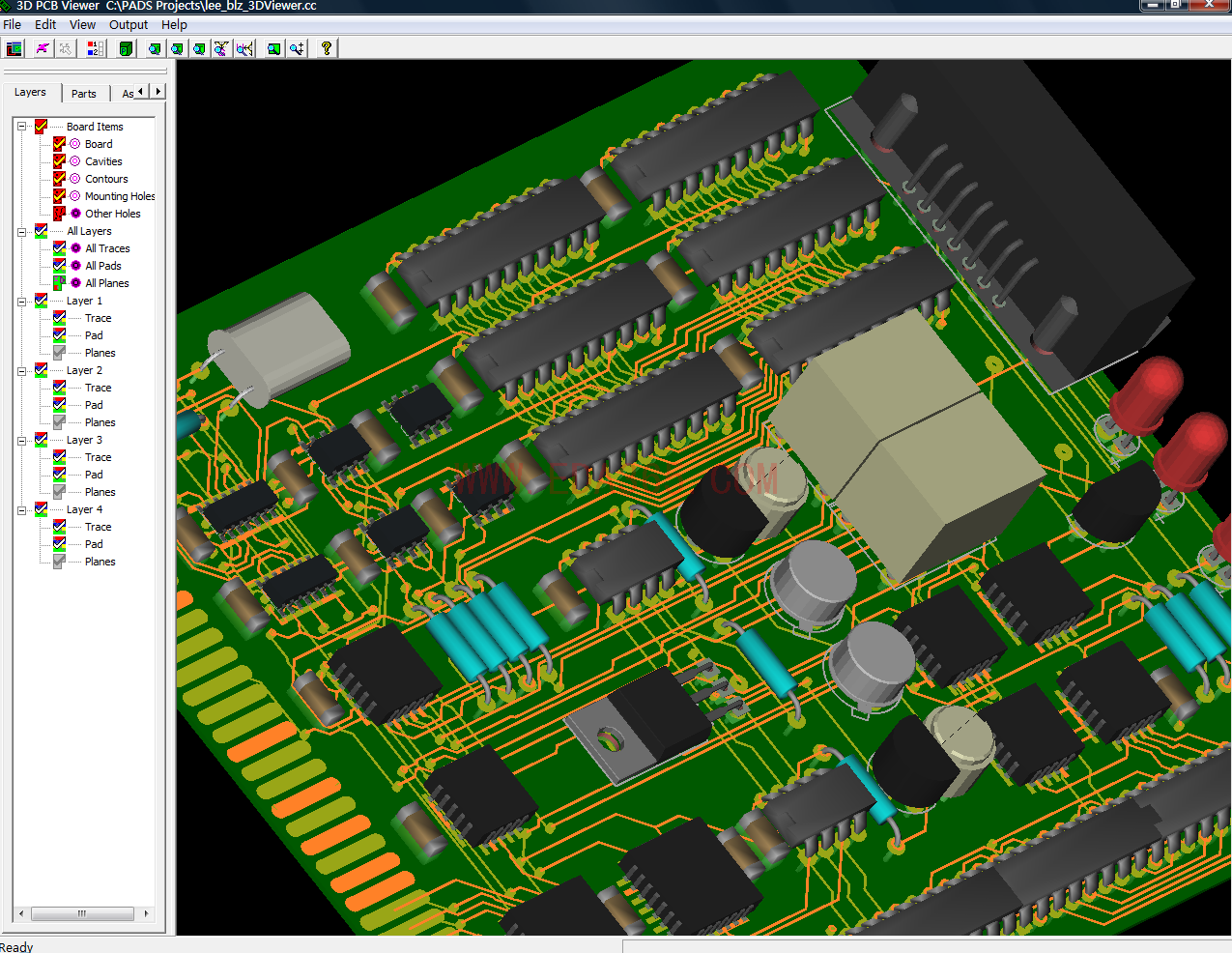Click the numbered 1 and 2 layers toolbar icon
This screenshot has width=1232, height=953.
95,48
